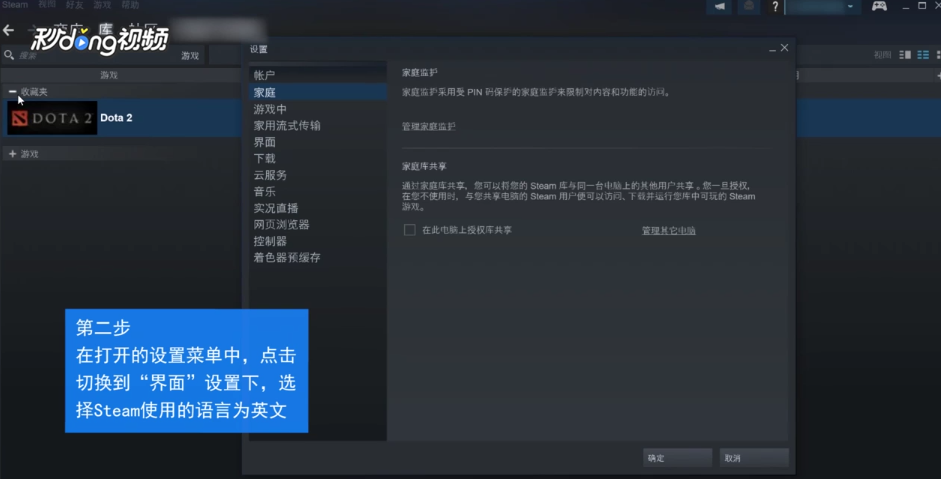
Task: Go back with the left arrow
Action: 8,30
